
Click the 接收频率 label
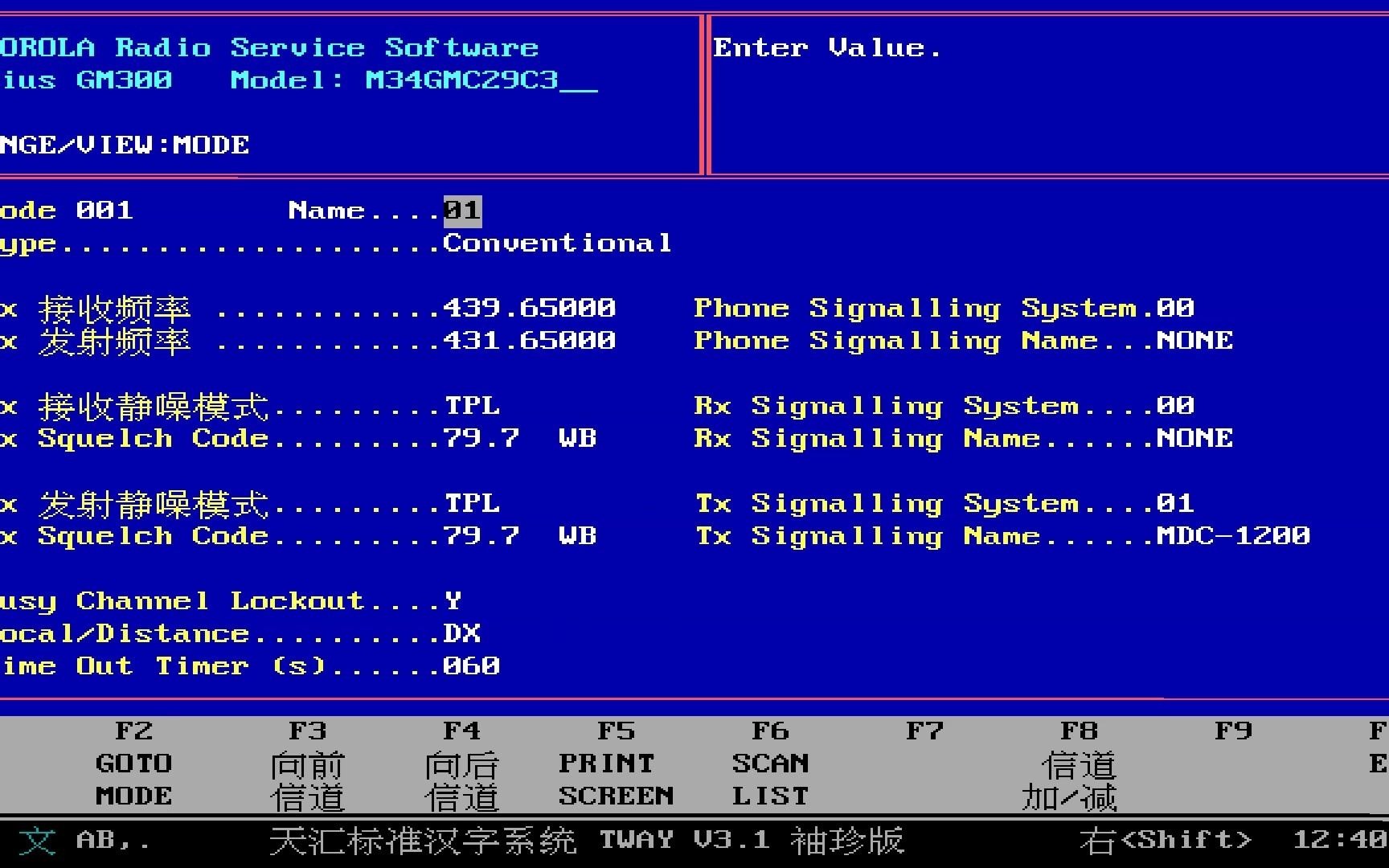(x=114, y=309)
